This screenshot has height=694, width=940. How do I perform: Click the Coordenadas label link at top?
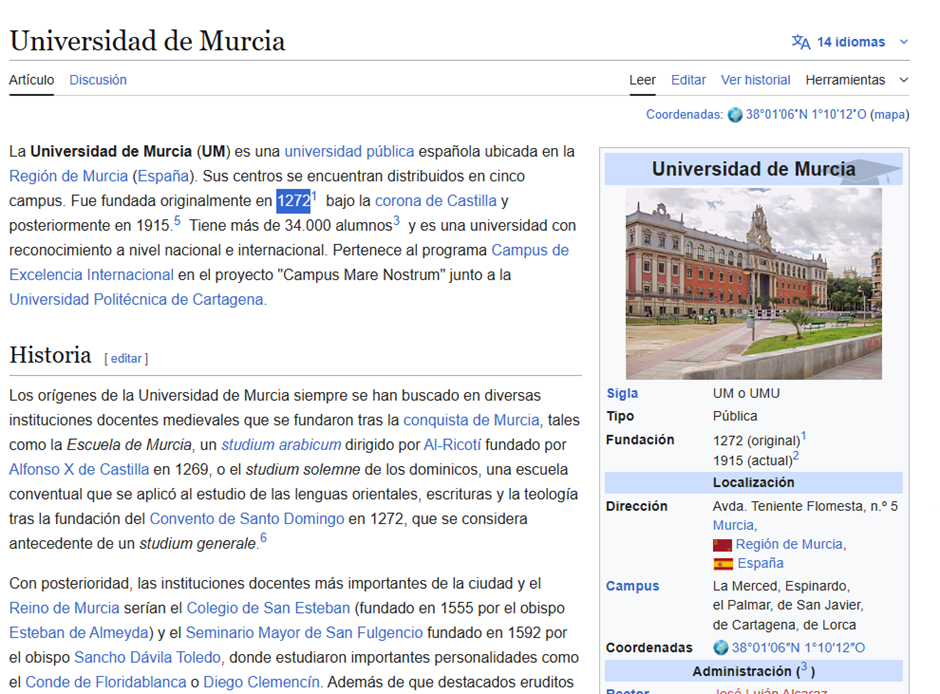tap(683, 114)
